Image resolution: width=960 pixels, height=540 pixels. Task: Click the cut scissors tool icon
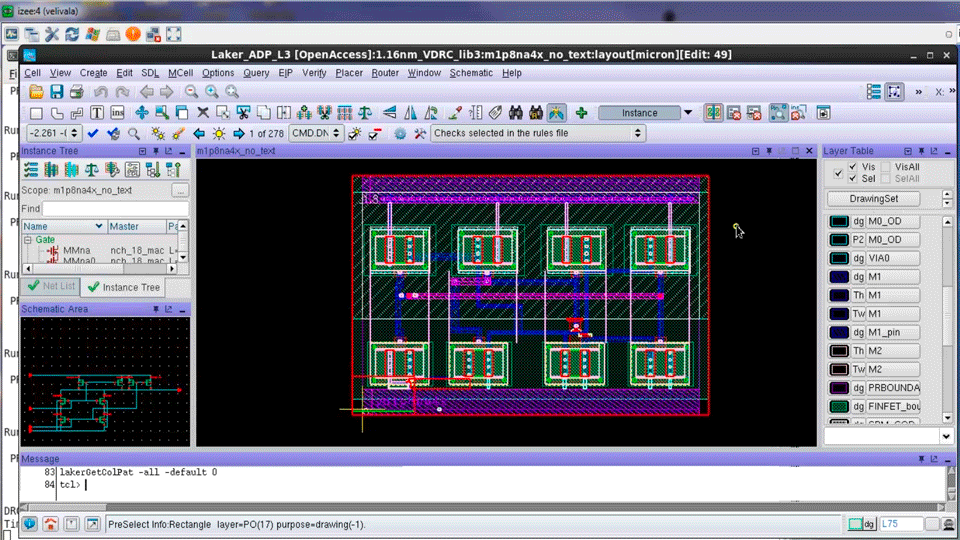(243, 113)
